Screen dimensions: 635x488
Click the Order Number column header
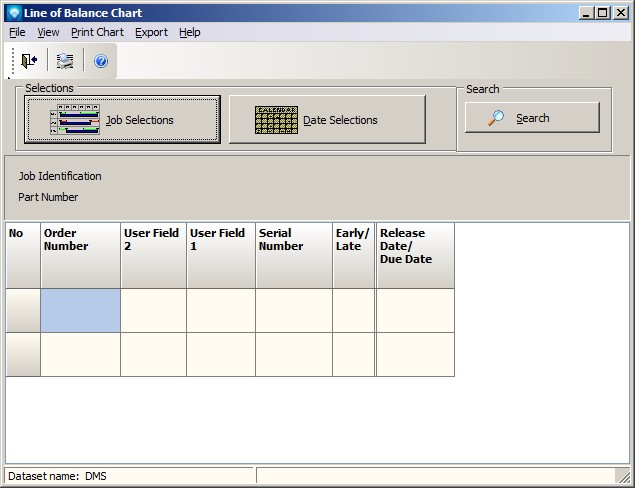(80, 255)
